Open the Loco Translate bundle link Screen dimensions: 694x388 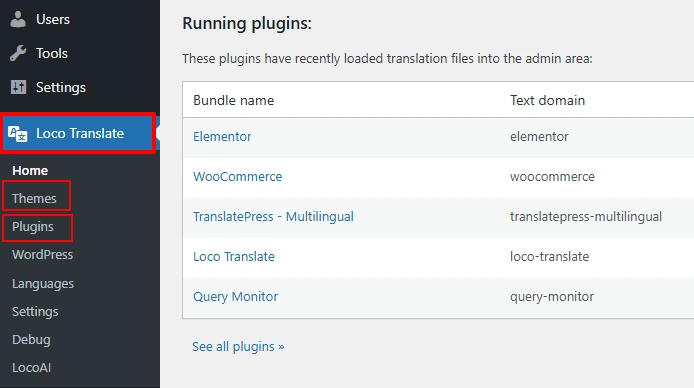(x=234, y=257)
